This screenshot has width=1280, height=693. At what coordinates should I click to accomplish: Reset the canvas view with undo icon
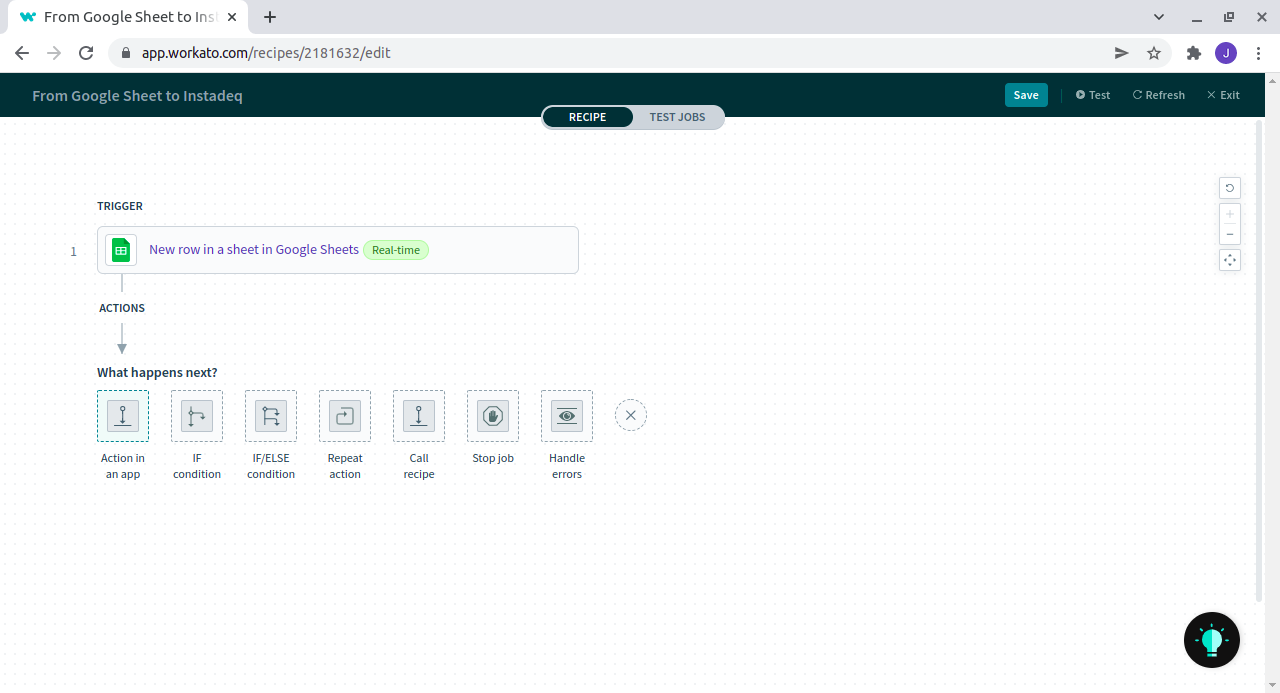[1230, 188]
